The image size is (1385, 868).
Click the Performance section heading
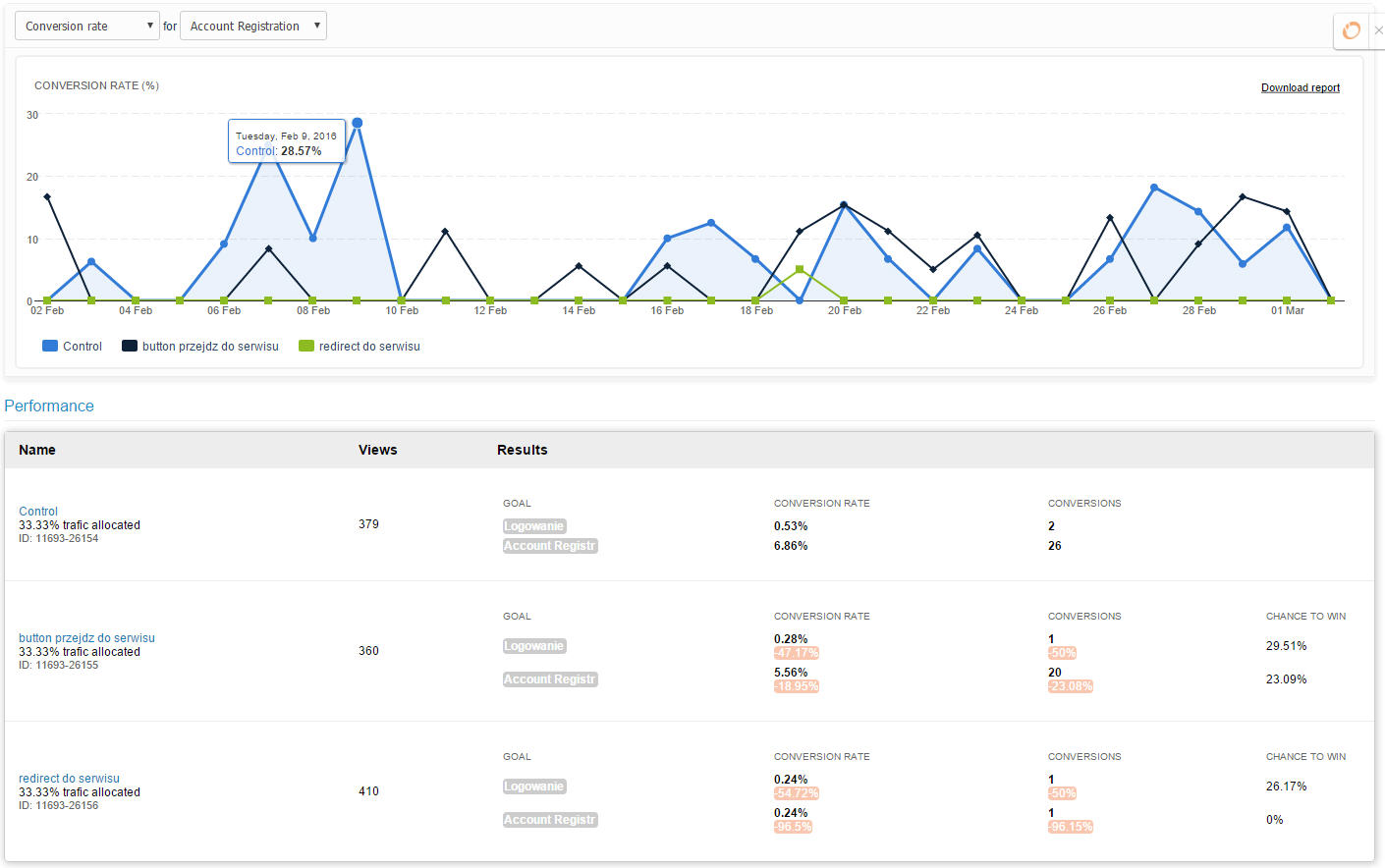[x=49, y=406]
